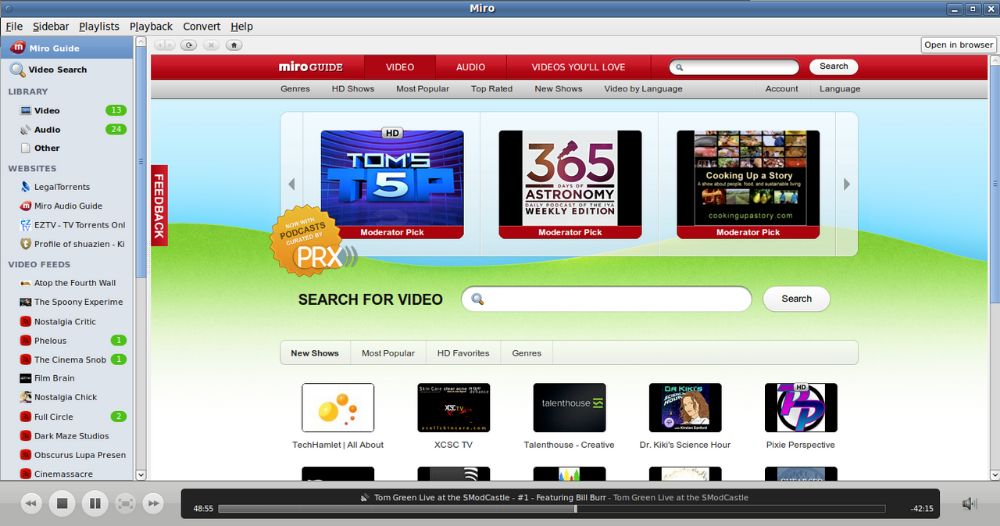
Task: Show next featured shows with right arrow
Action: 846,184
